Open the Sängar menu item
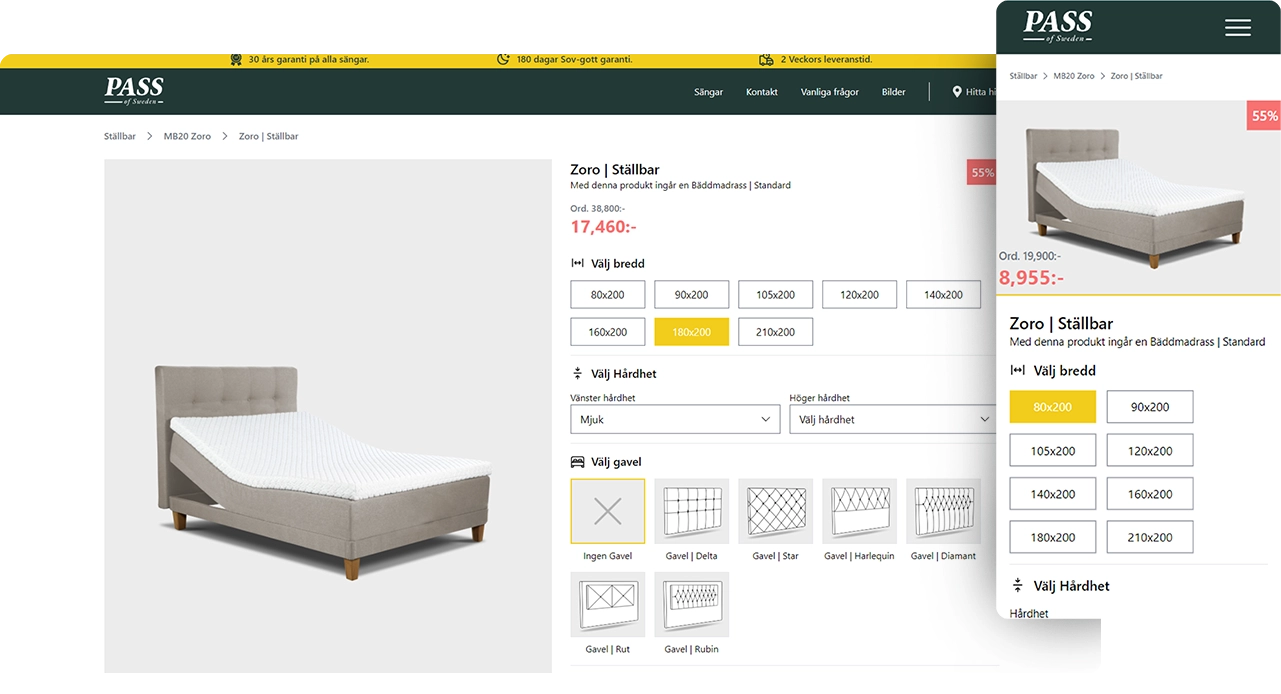 tap(708, 92)
